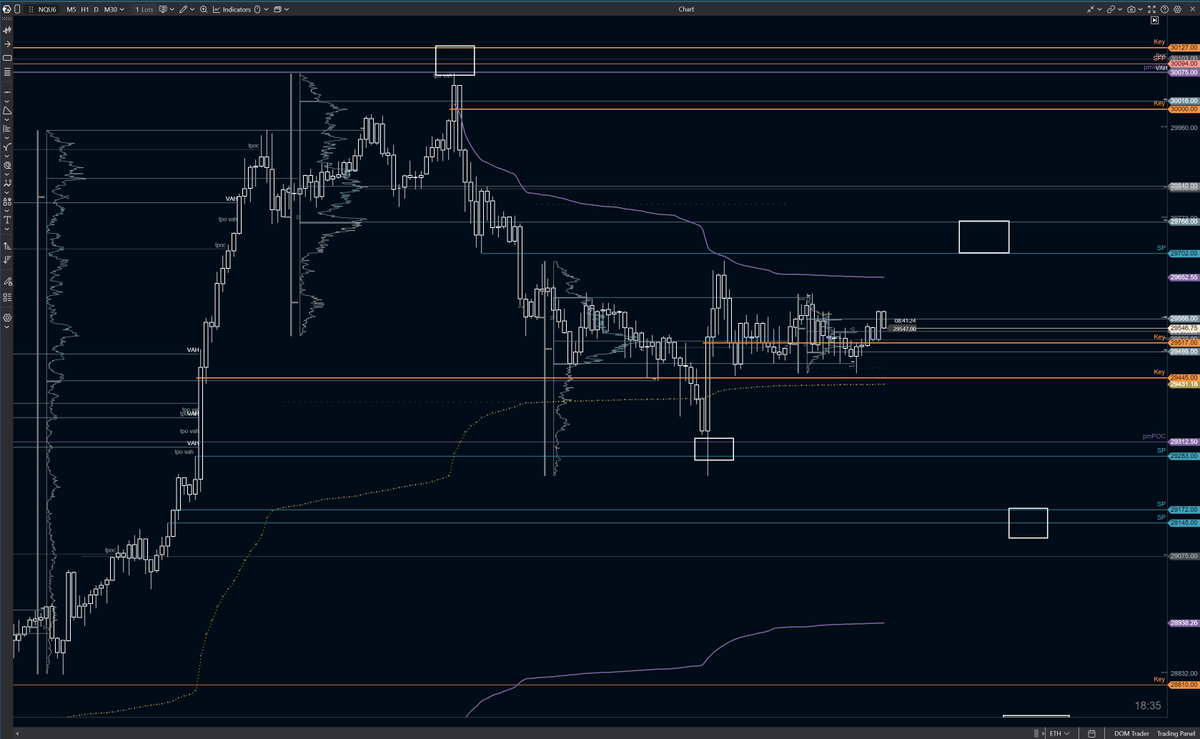Switch to the D daily timeframe
The image size is (1200, 739).
(x=96, y=9)
